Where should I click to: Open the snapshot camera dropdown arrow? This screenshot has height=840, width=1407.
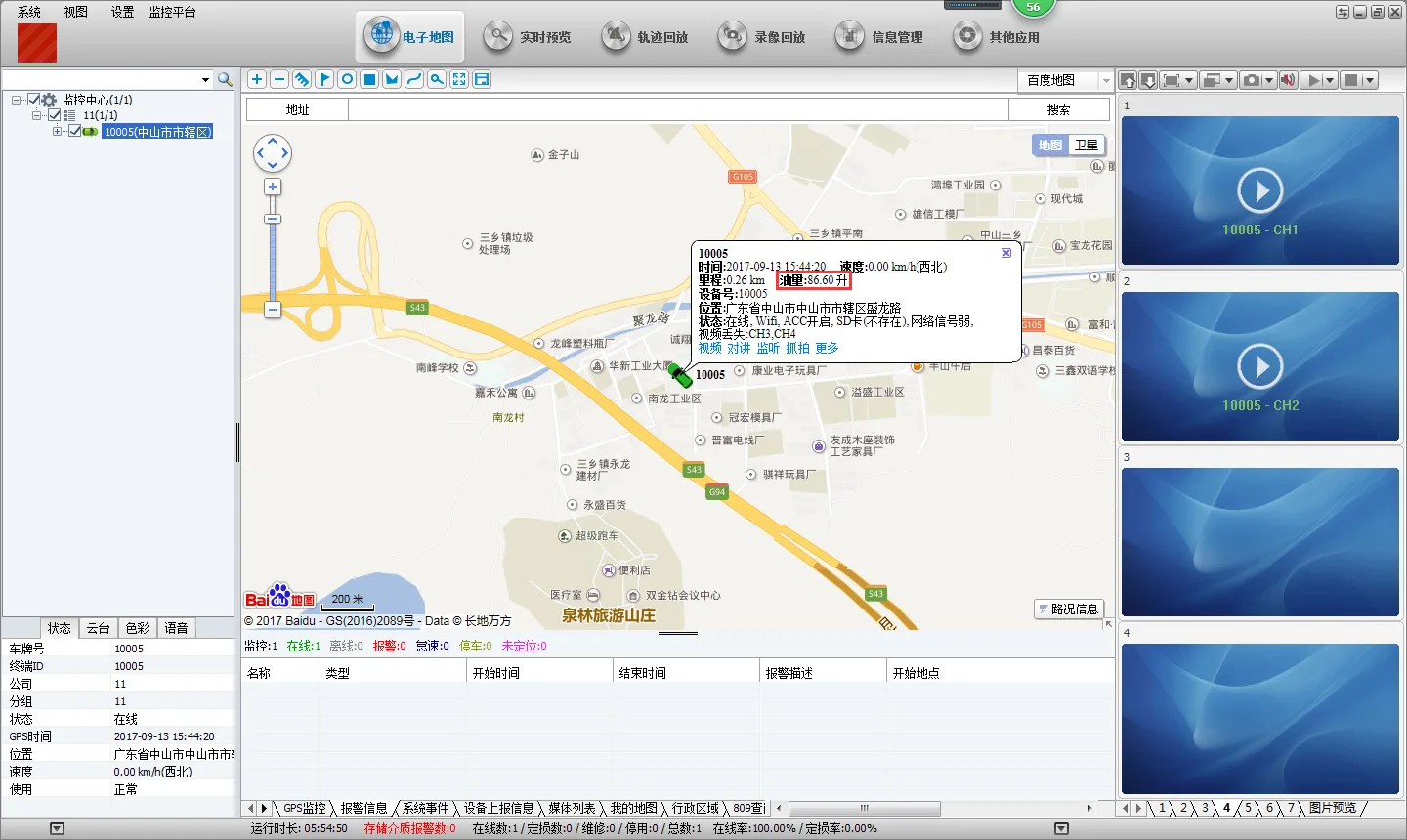tap(1269, 80)
